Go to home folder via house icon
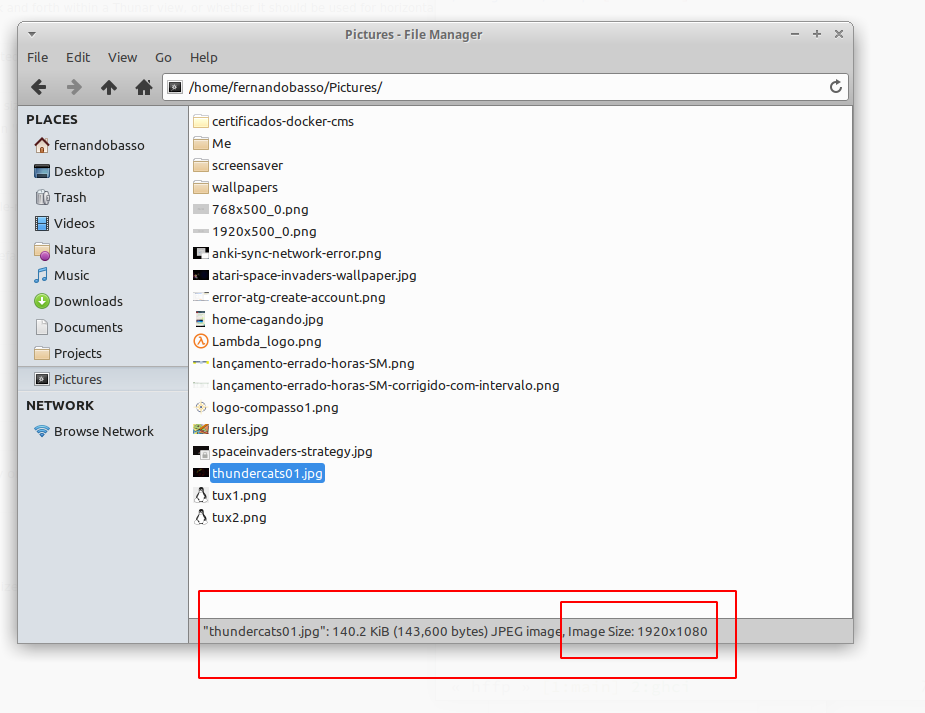This screenshot has width=925, height=713. tap(143, 87)
